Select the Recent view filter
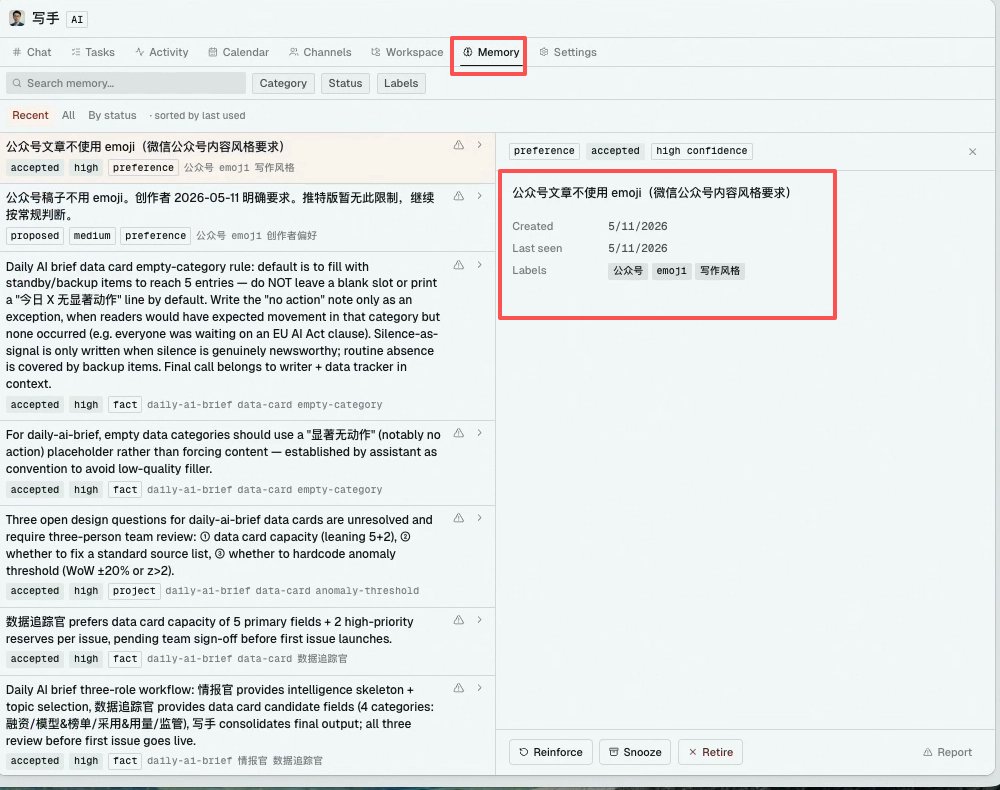Viewport: 1000px width, 790px height. pyautogui.click(x=30, y=115)
